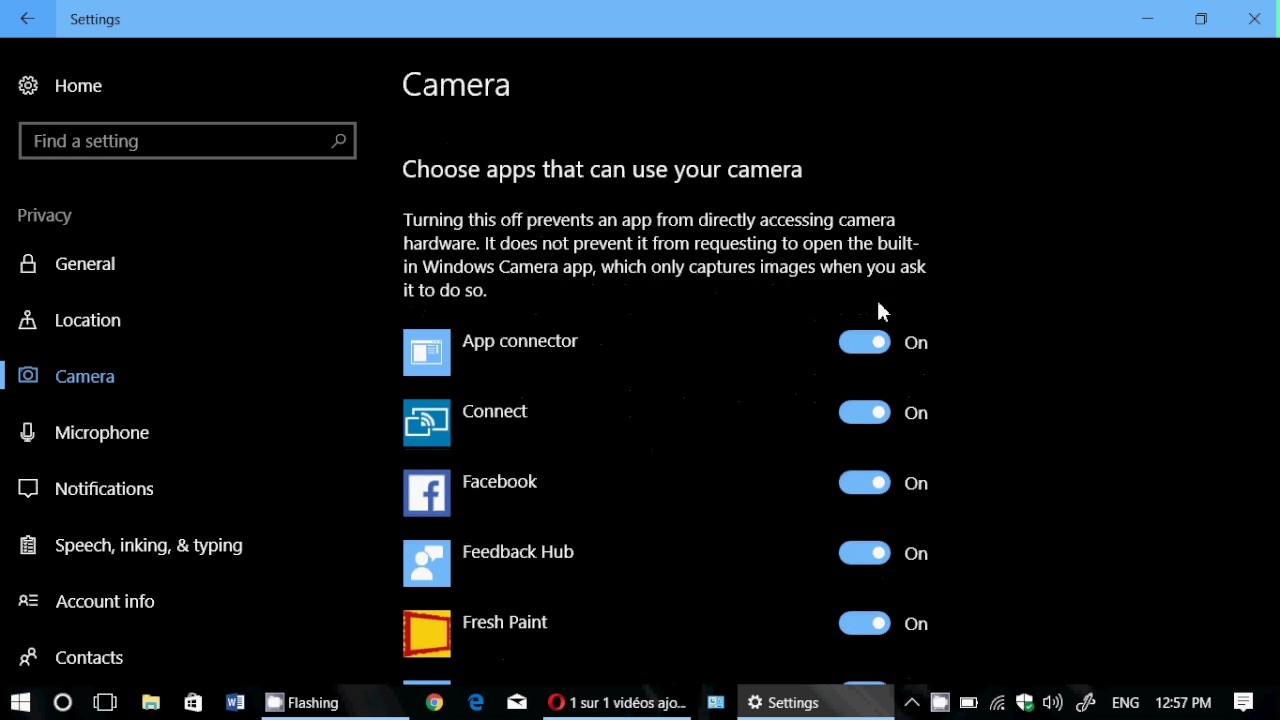This screenshot has width=1280, height=720.
Task: Open the volume control in tray
Action: coord(1053,702)
